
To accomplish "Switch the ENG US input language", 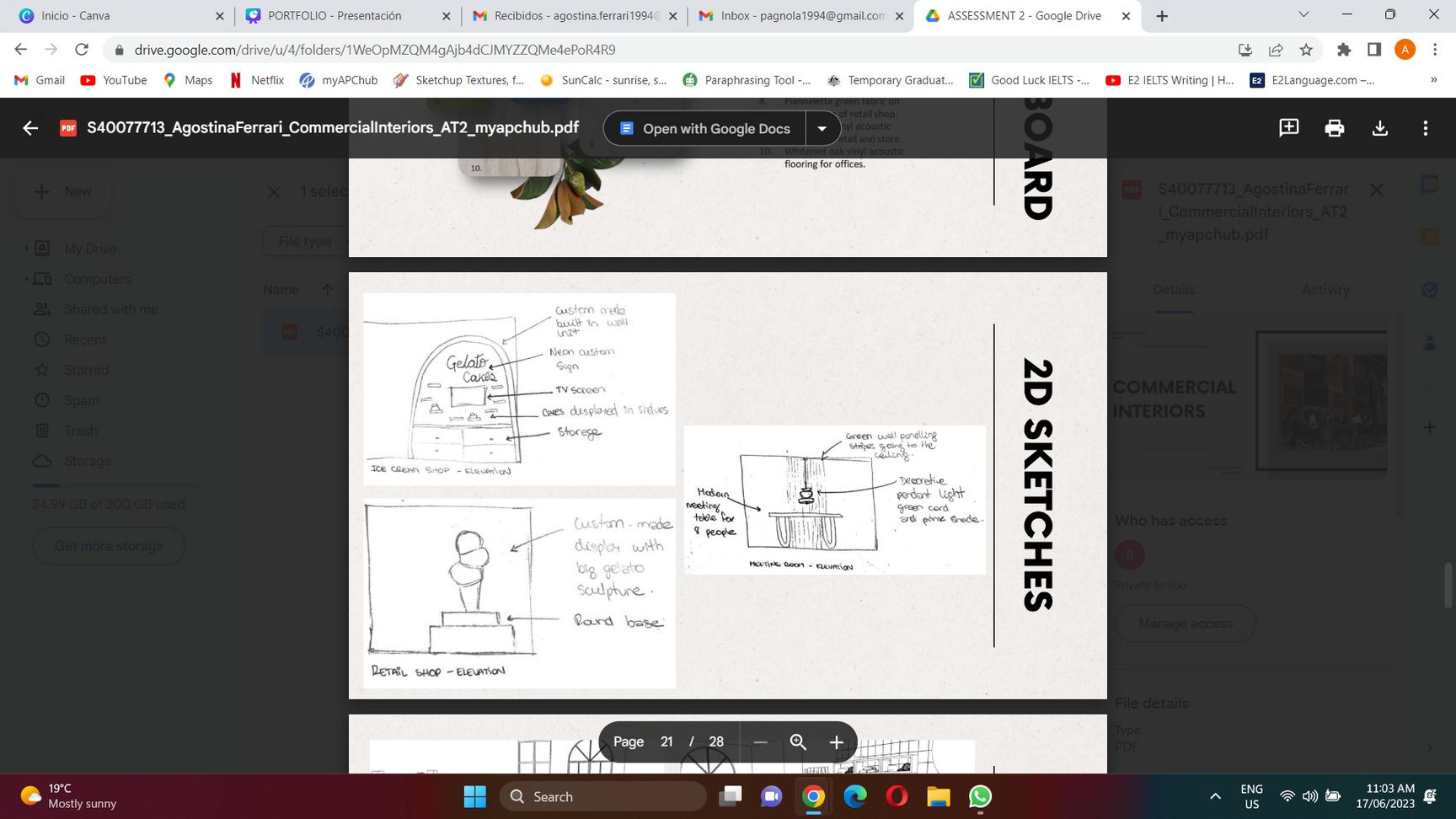I will point(1252,796).
